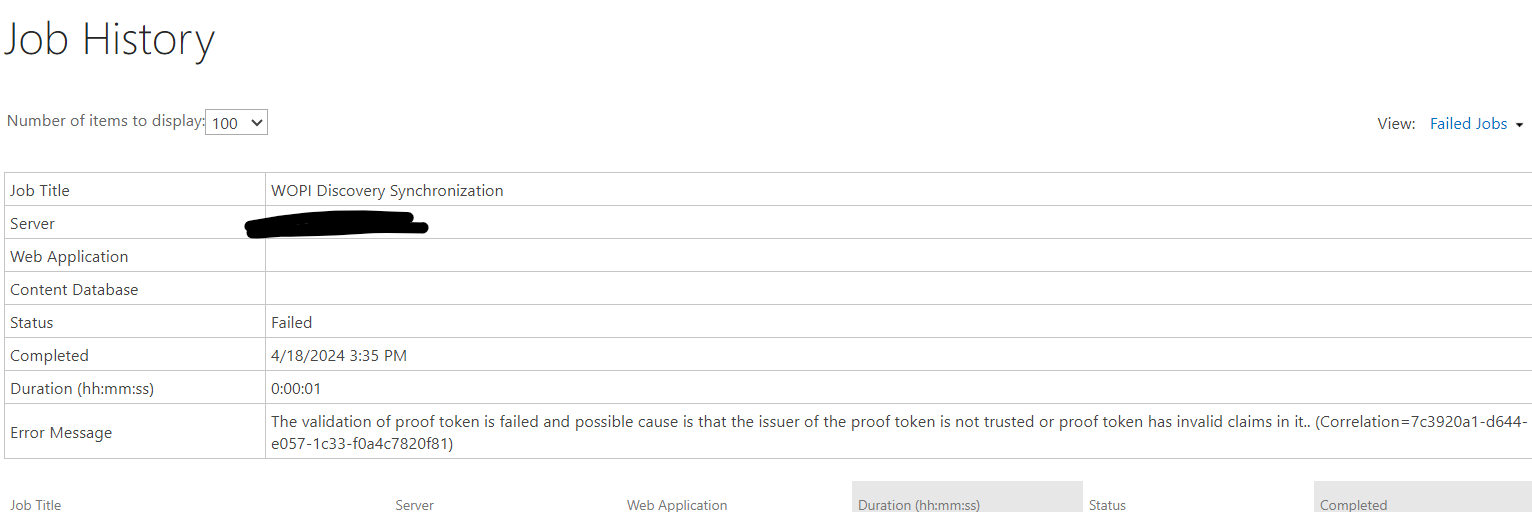Click the empty Web Application value cell
Image resolution: width=1532 pixels, height=512 pixels.
tap(898, 256)
